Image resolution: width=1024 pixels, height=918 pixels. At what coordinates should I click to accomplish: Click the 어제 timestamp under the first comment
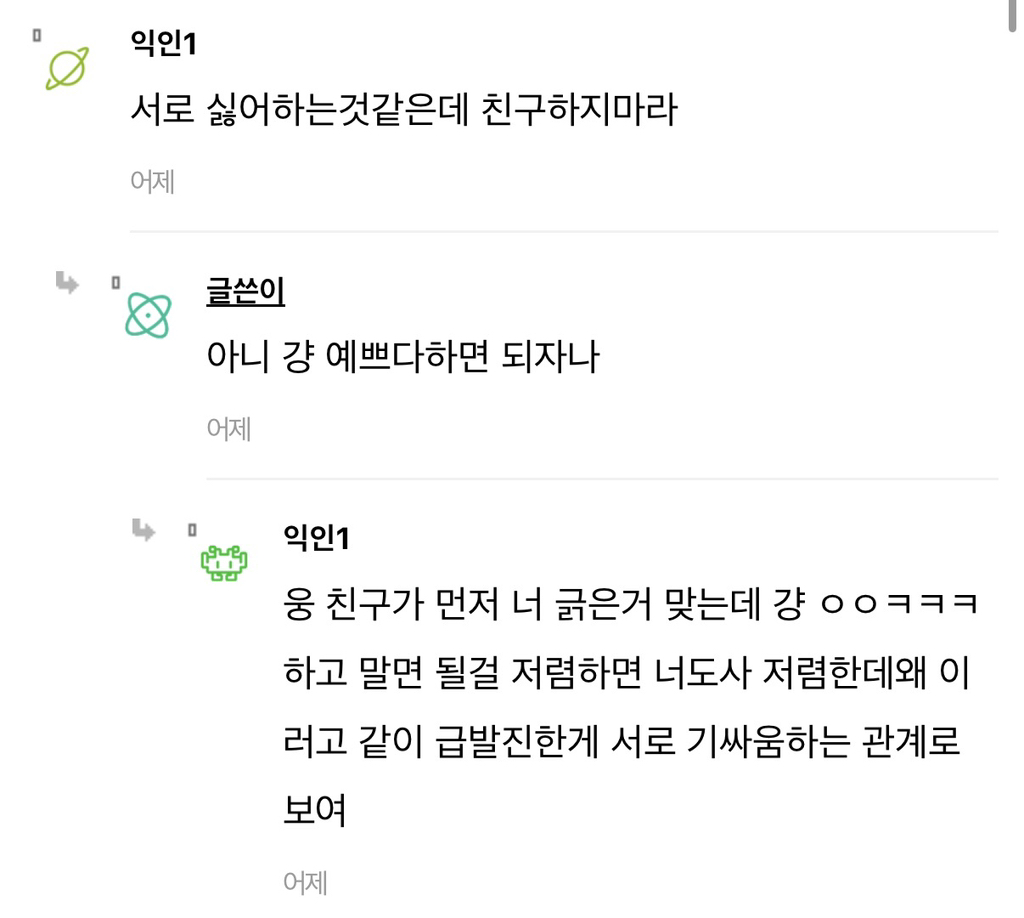(x=152, y=182)
